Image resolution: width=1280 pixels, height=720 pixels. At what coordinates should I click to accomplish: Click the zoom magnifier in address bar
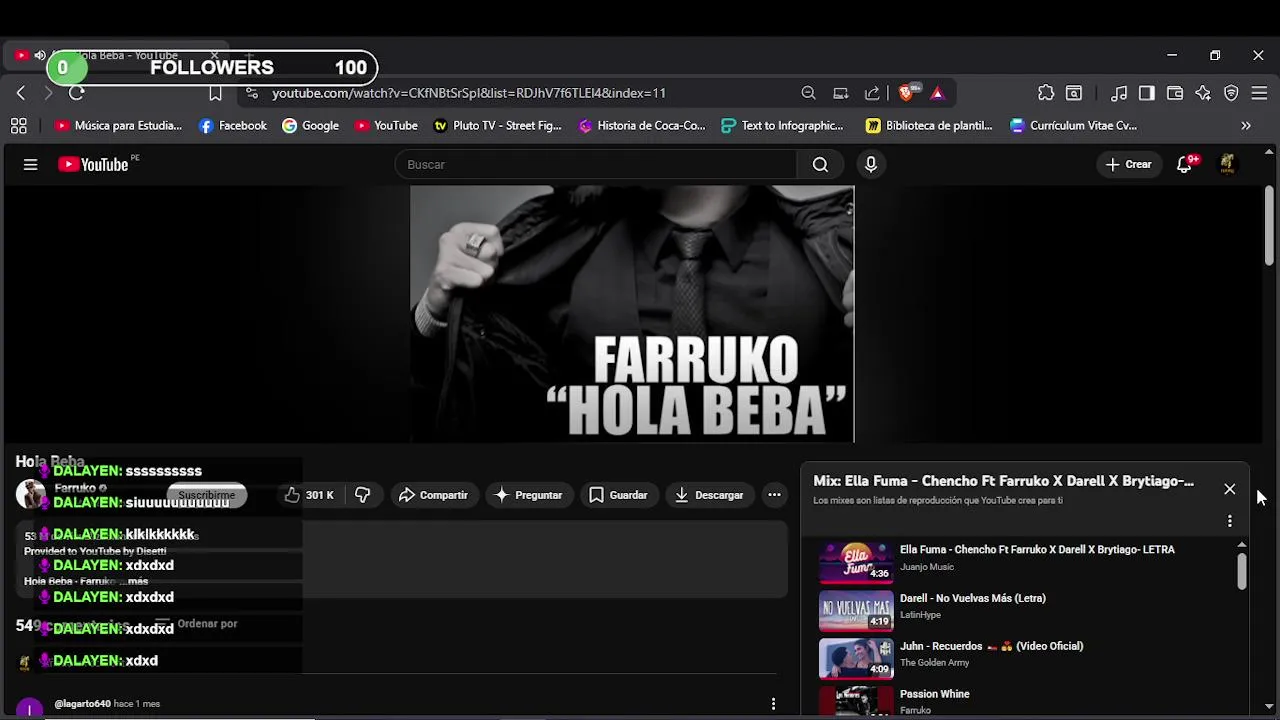tap(808, 93)
